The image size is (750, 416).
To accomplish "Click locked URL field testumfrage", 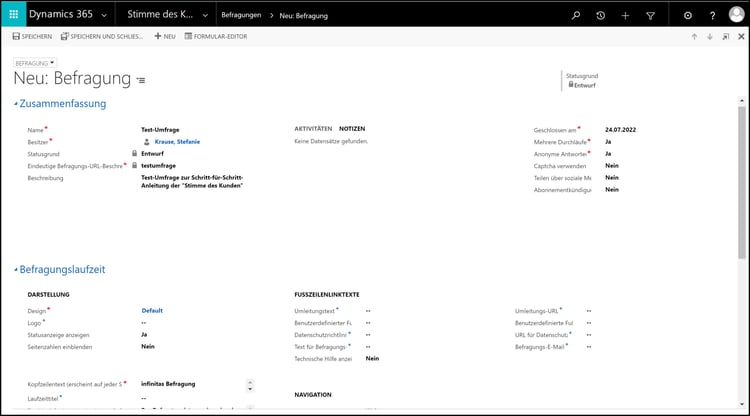I will [158, 165].
